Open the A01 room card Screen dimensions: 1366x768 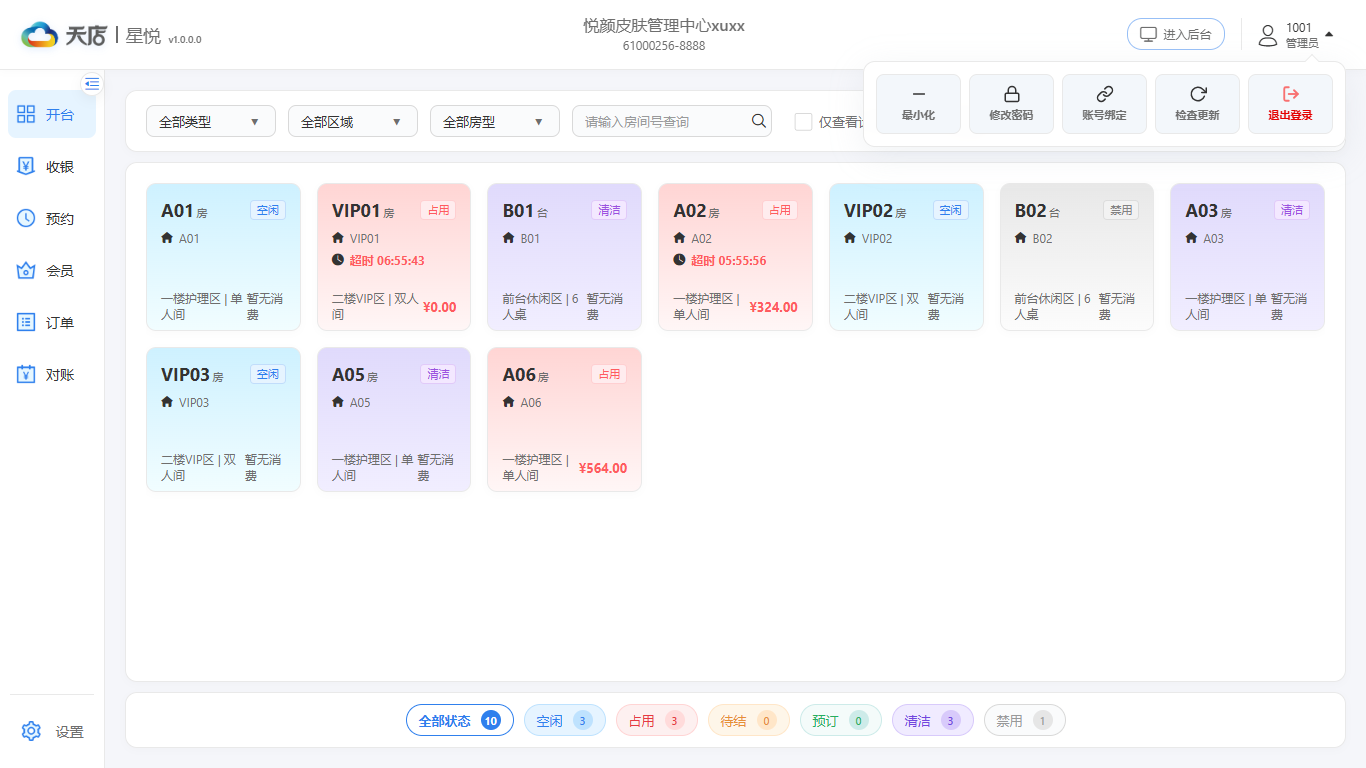tap(223, 257)
